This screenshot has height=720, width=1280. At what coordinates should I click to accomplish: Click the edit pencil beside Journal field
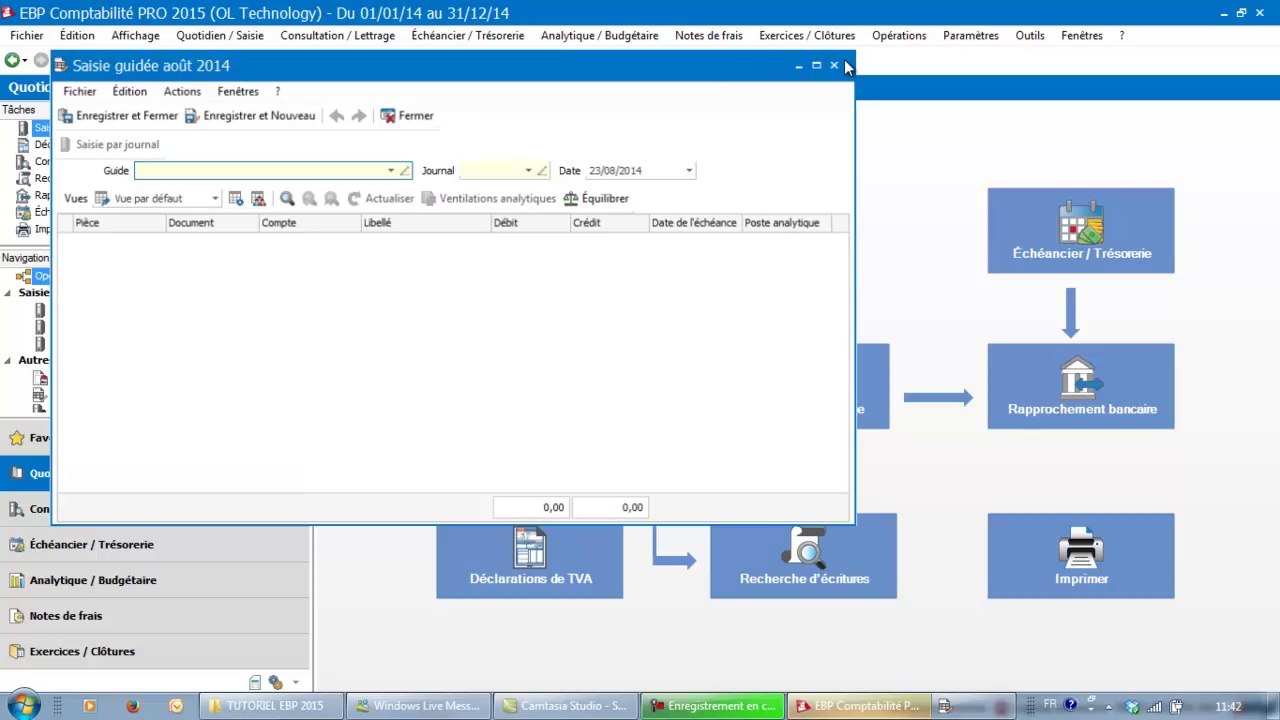pyautogui.click(x=542, y=171)
